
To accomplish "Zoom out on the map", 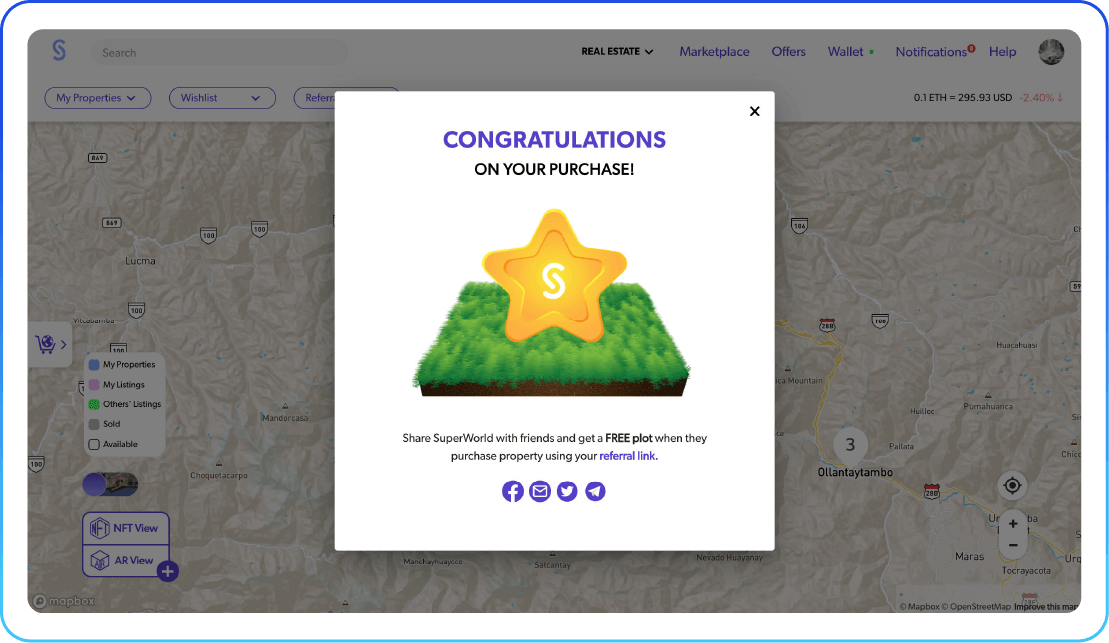I will click(x=1013, y=545).
